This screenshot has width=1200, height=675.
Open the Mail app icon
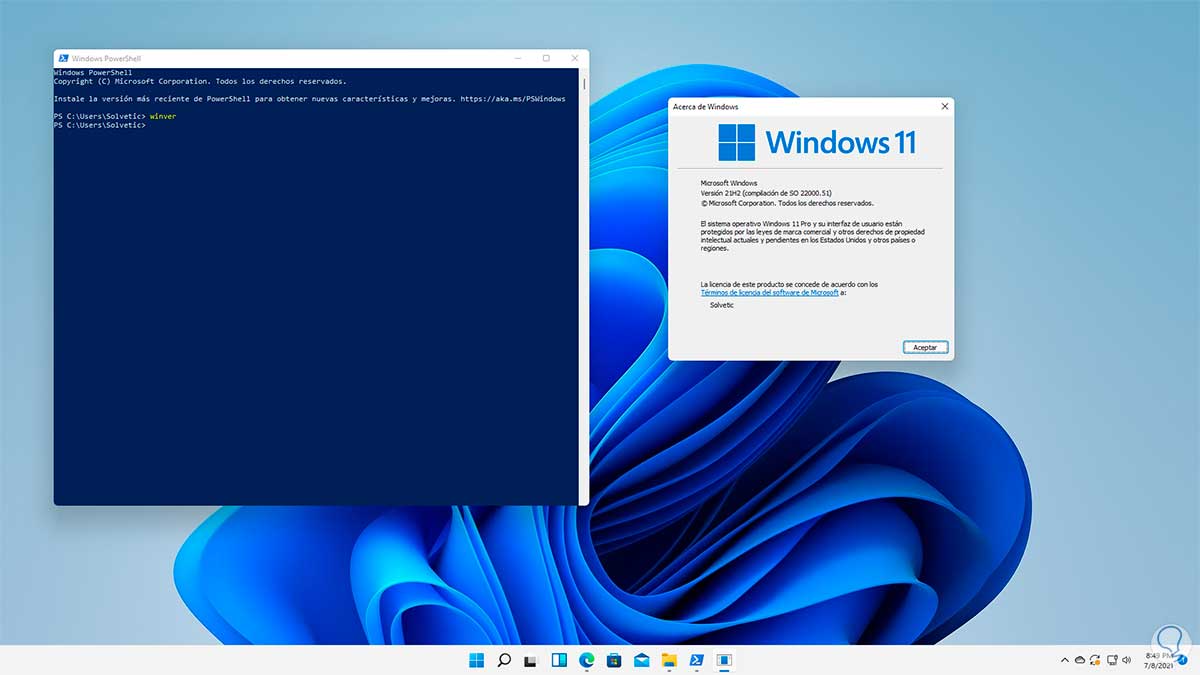[x=642, y=660]
